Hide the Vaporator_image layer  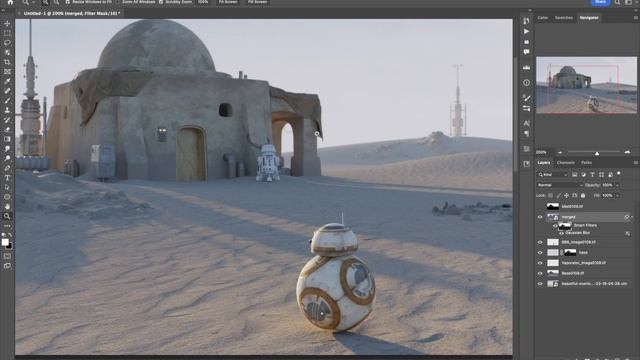pyautogui.click(x=540, y=263)
